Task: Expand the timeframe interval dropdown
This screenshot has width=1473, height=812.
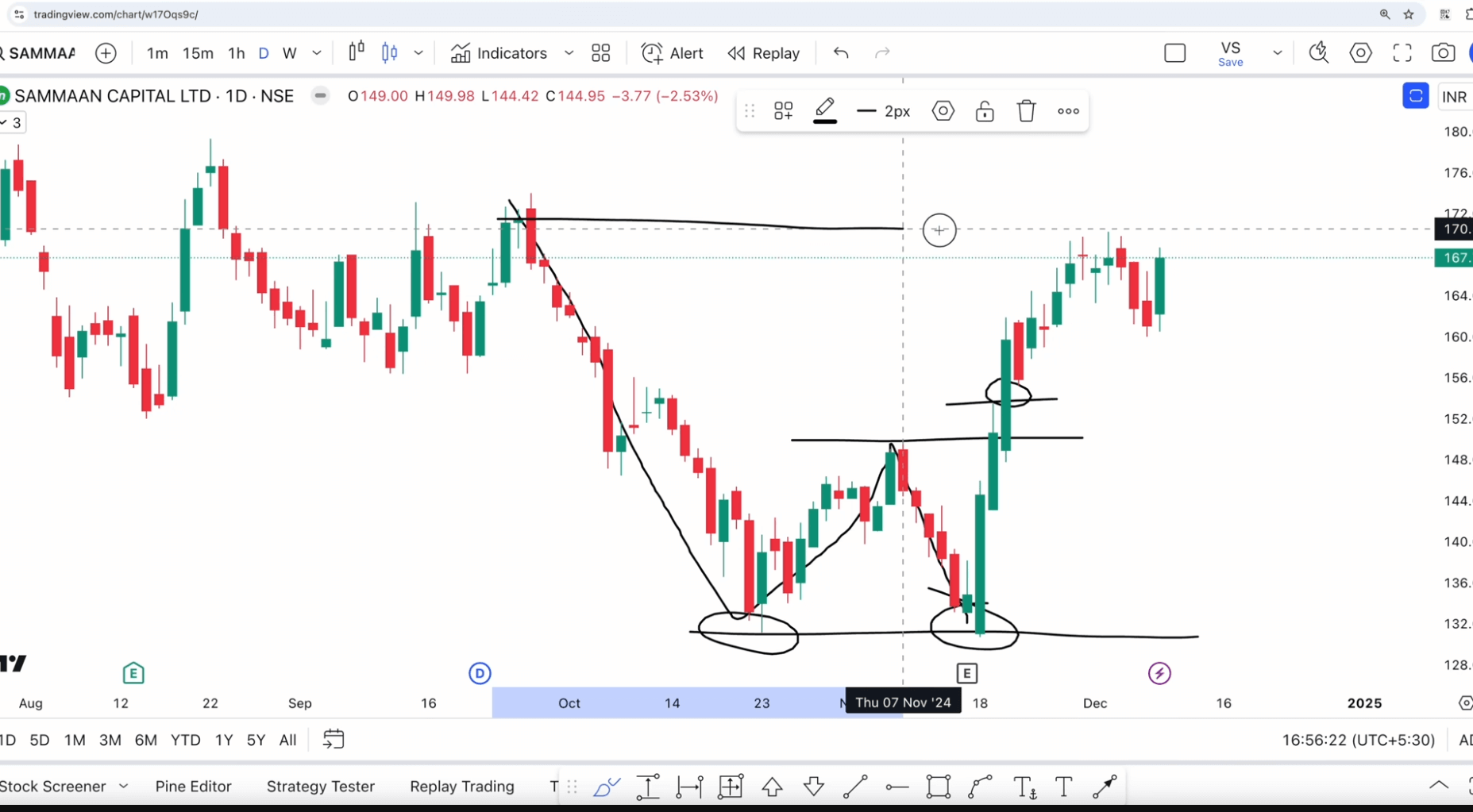Action: pyautogui.click(x=317, y=53)
